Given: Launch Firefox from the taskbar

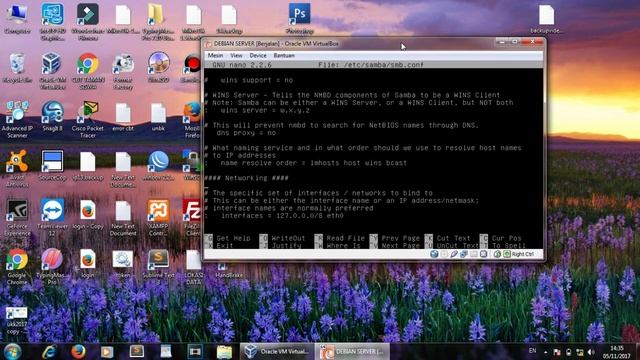Looking at the screenshot, I should 78,351.
